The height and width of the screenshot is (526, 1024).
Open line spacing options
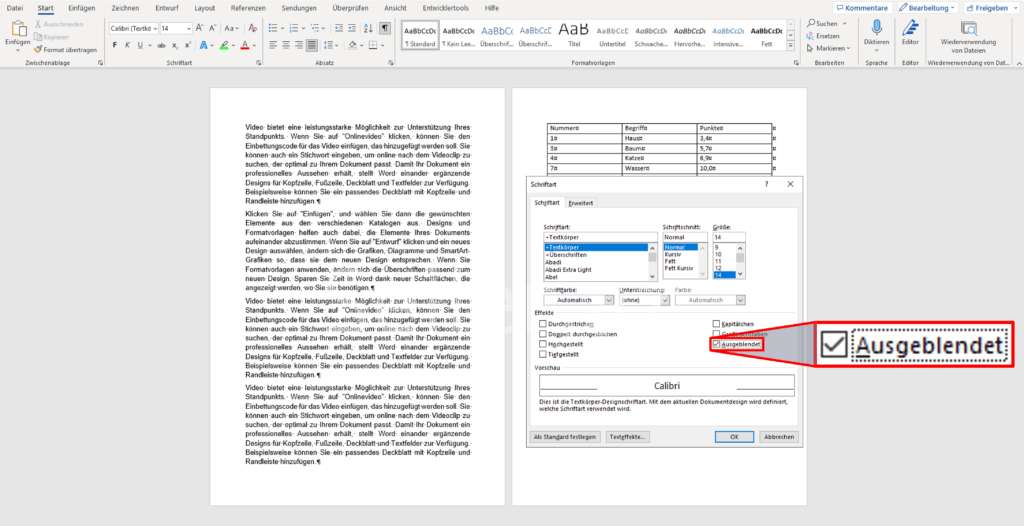(x=329, y=45)
